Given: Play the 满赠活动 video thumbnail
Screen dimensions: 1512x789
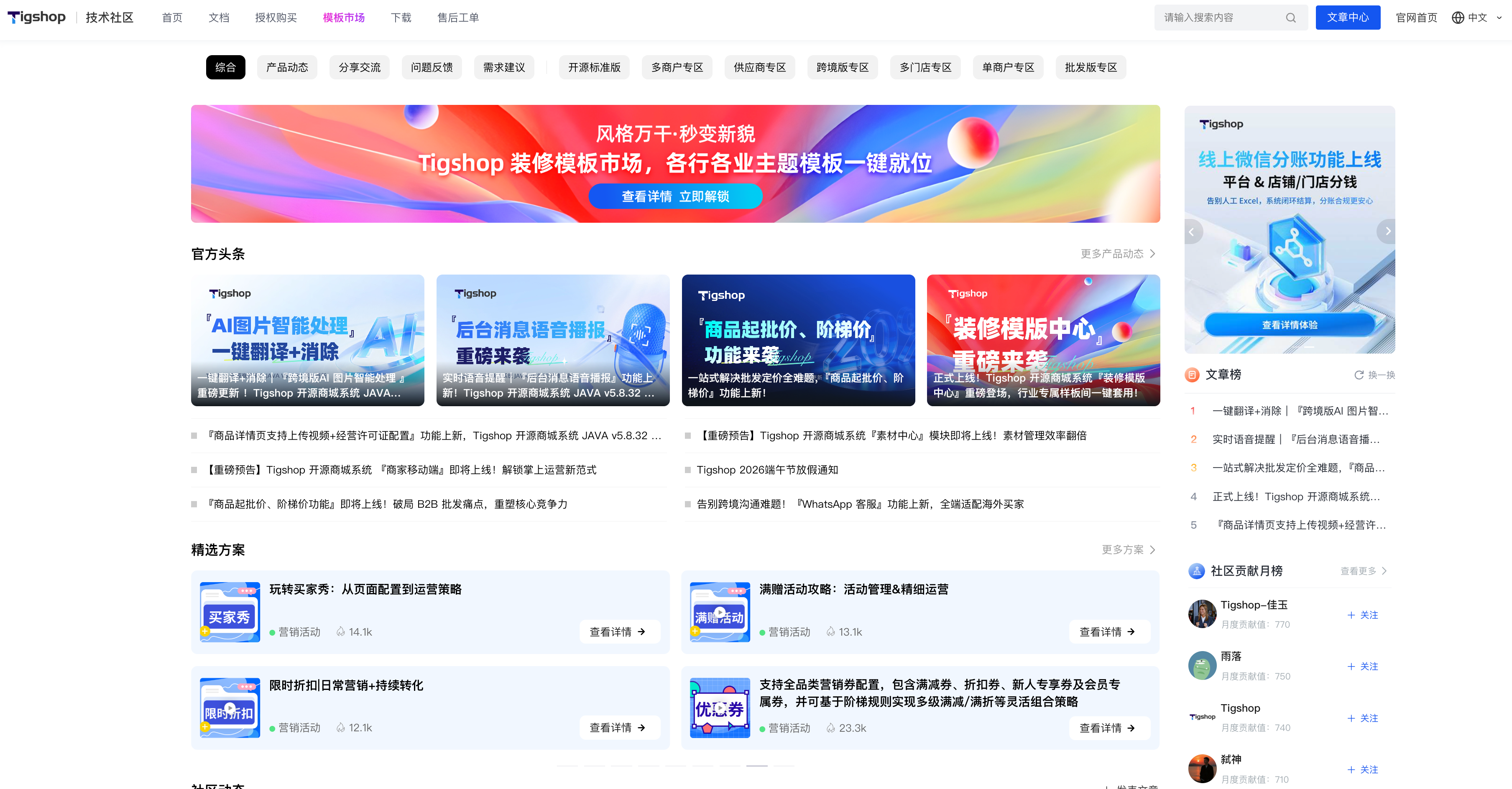Looking at the screenshot, I should tap(720, 612).
